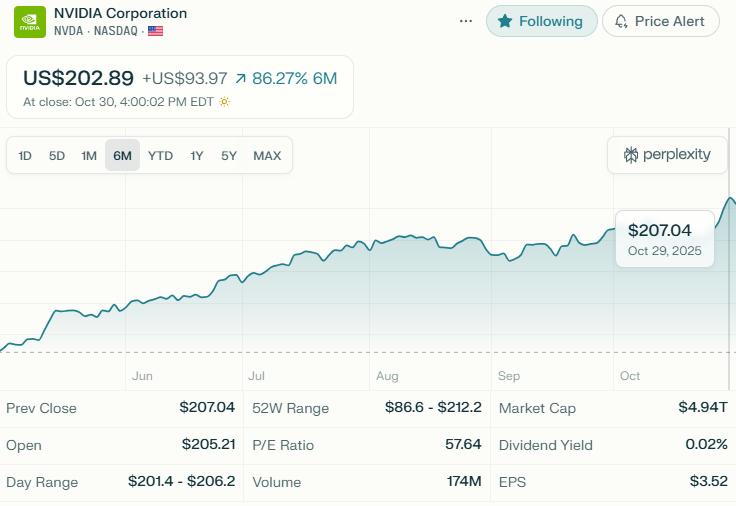Select the 1Y chart range
Viewport: 736px width, 506px height.
click(x=197, y=155)
